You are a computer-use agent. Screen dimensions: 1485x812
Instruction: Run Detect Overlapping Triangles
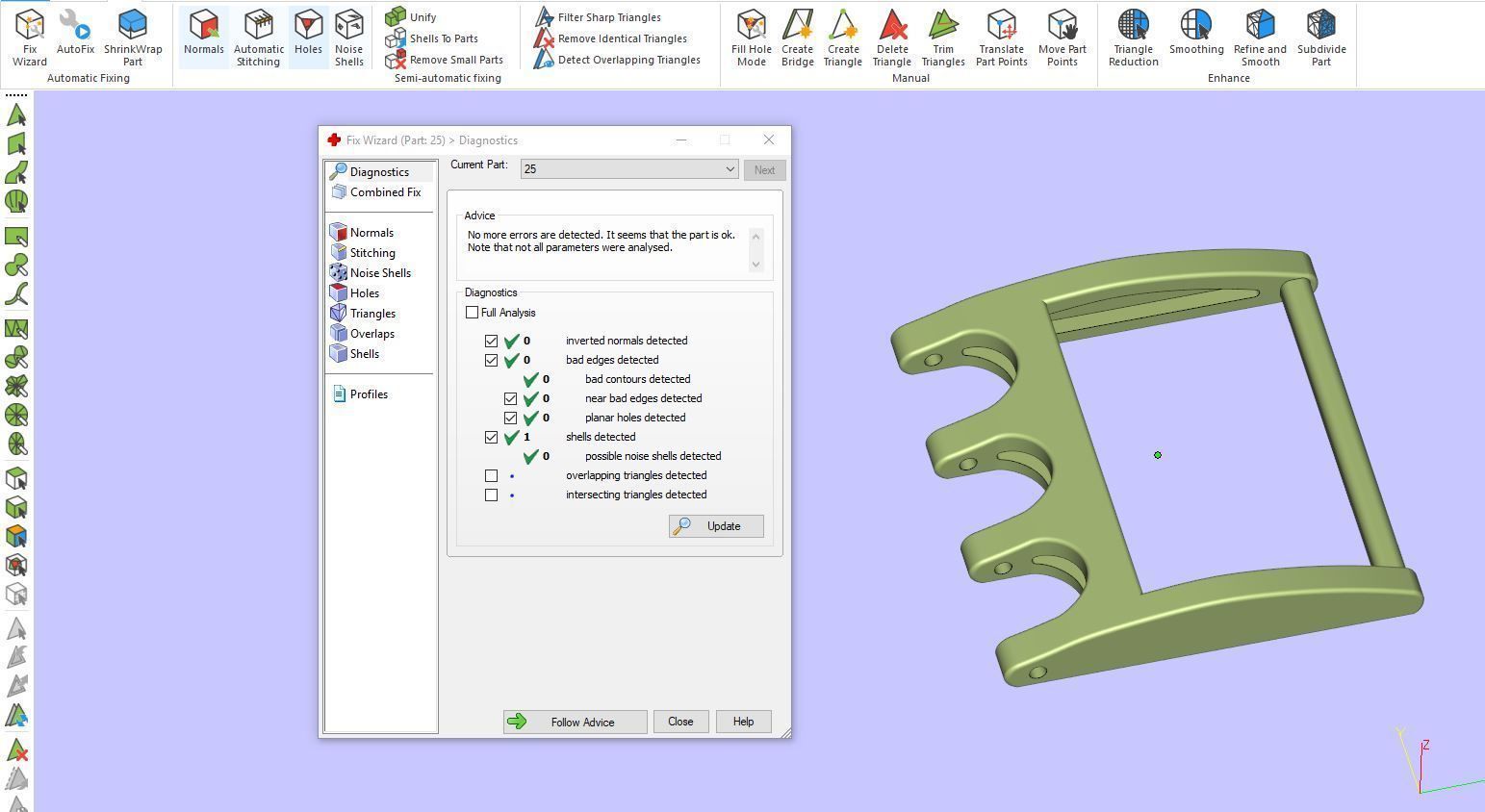(x=618, y=60)
